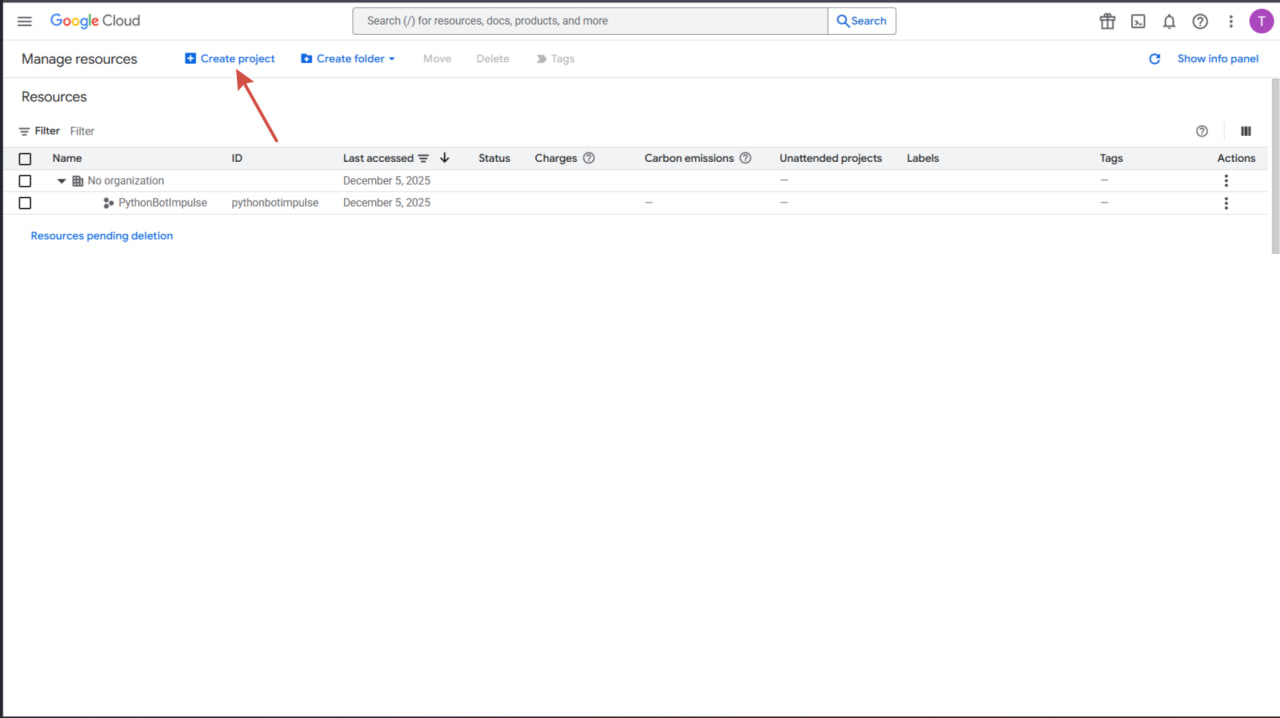Screen dimensions: 1280x718
Task: Open the three-dot settings menu in header
Action: pyautogui.click(x=1231, y=21)
